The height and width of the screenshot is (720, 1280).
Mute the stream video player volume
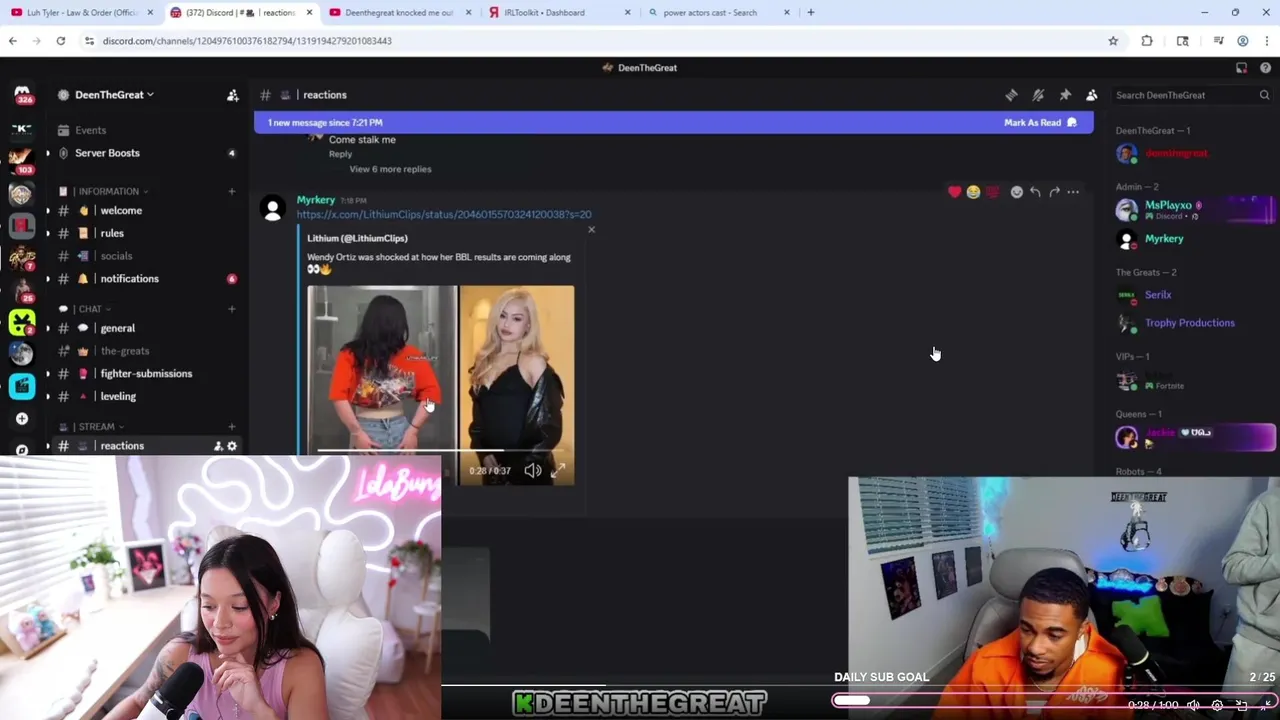(x=1193, y=705)
